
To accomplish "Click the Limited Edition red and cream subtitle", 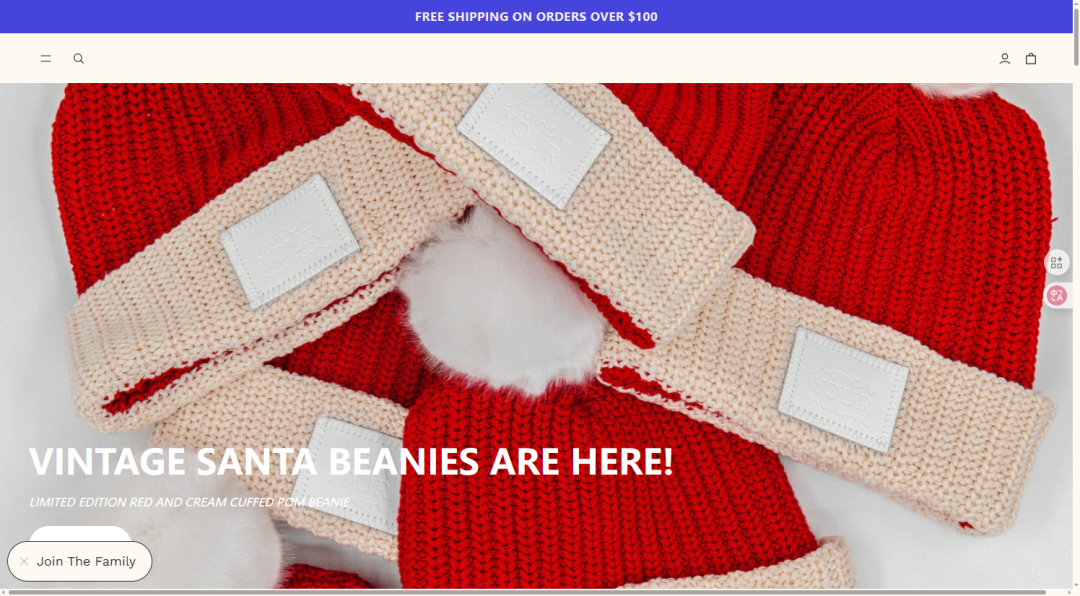I will pos(189,502).
